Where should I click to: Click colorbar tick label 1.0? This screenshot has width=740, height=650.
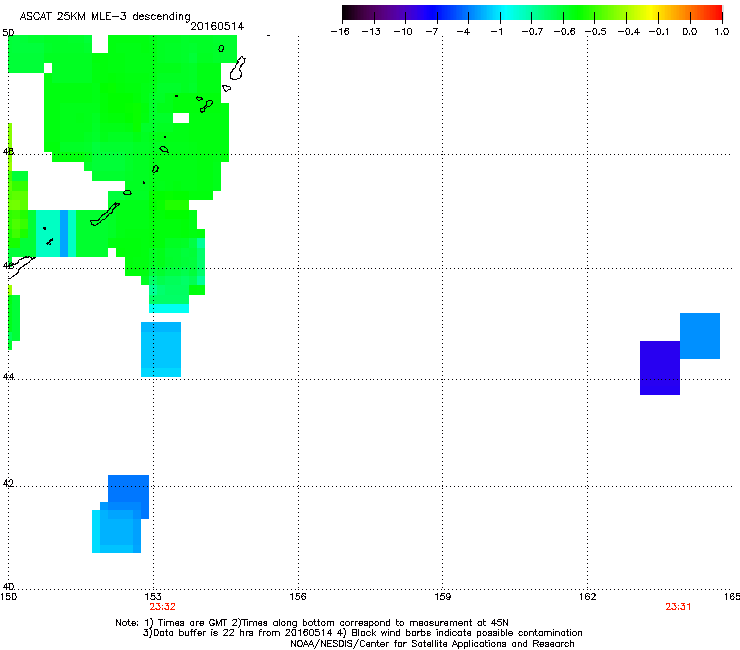[722, 32]
